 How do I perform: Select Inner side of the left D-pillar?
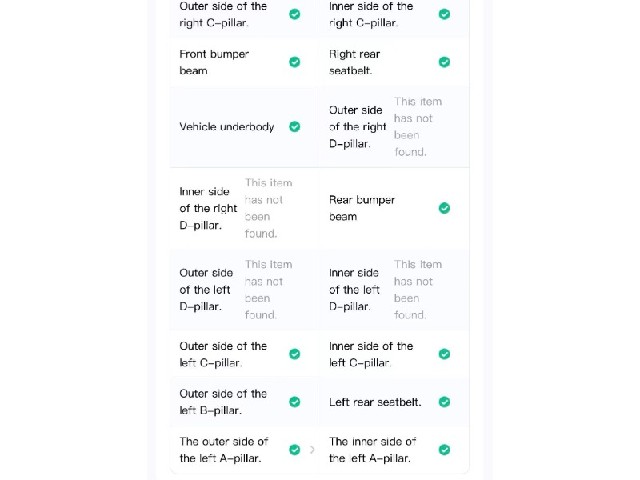[x=354, y=290]
